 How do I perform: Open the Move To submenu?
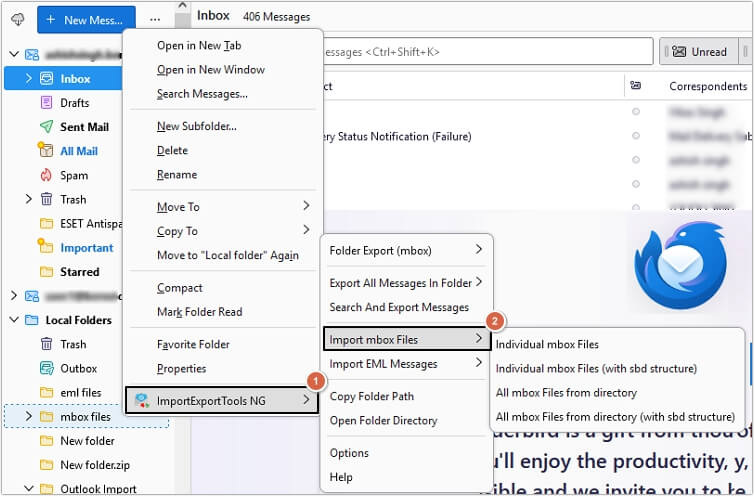click(x=223, y=207)
